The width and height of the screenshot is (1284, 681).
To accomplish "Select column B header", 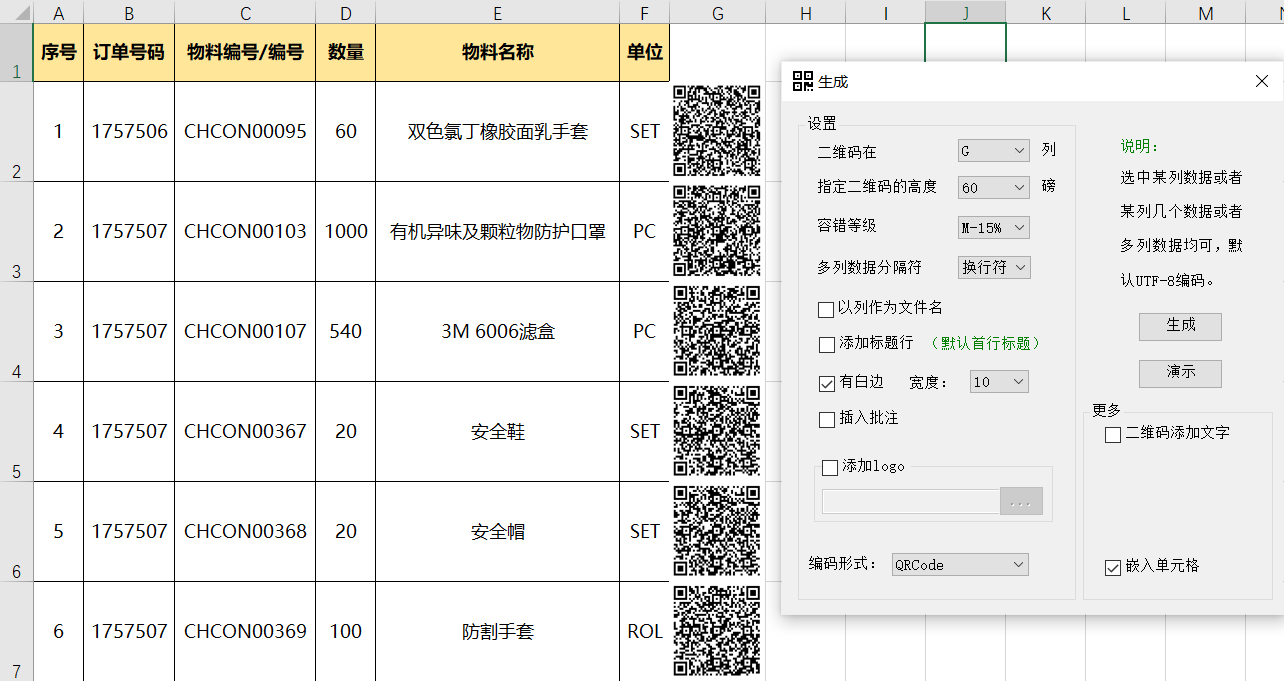I will tap(129, 13).
